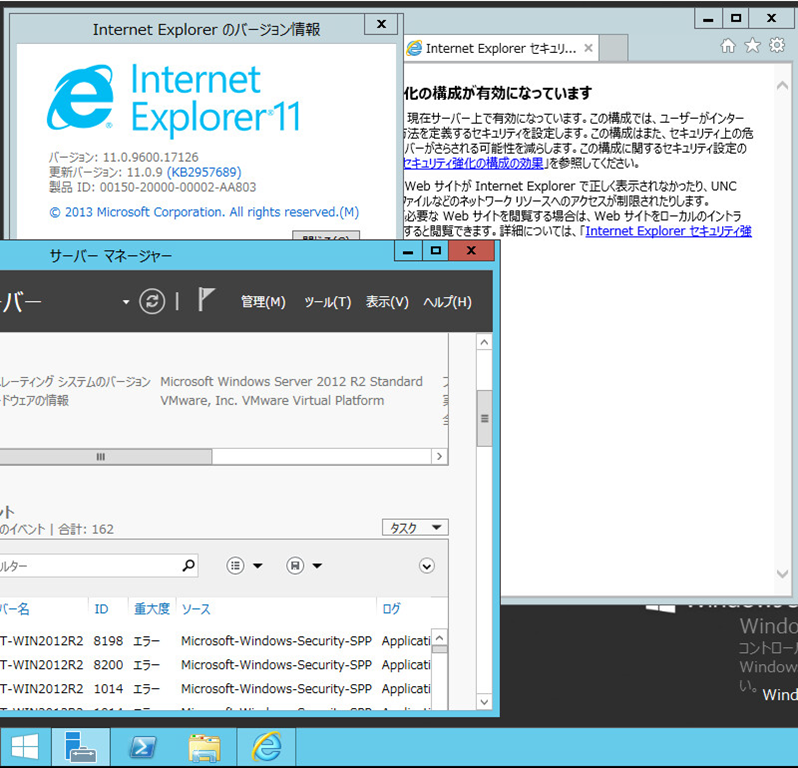The width and height of the screenshot is (798, 768).
Task: Click Microsoft Windows Server 2012 R2 Standard value
Action: click(x=291, y=381)
